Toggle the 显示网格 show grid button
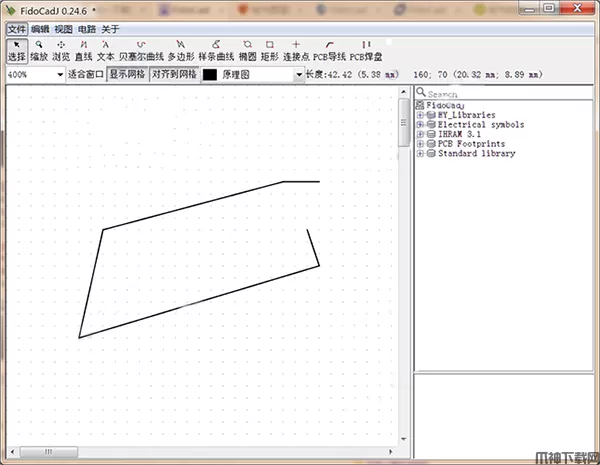Viewport: 600px width, 465px height. pyautogui.click(x=127, y=74)
